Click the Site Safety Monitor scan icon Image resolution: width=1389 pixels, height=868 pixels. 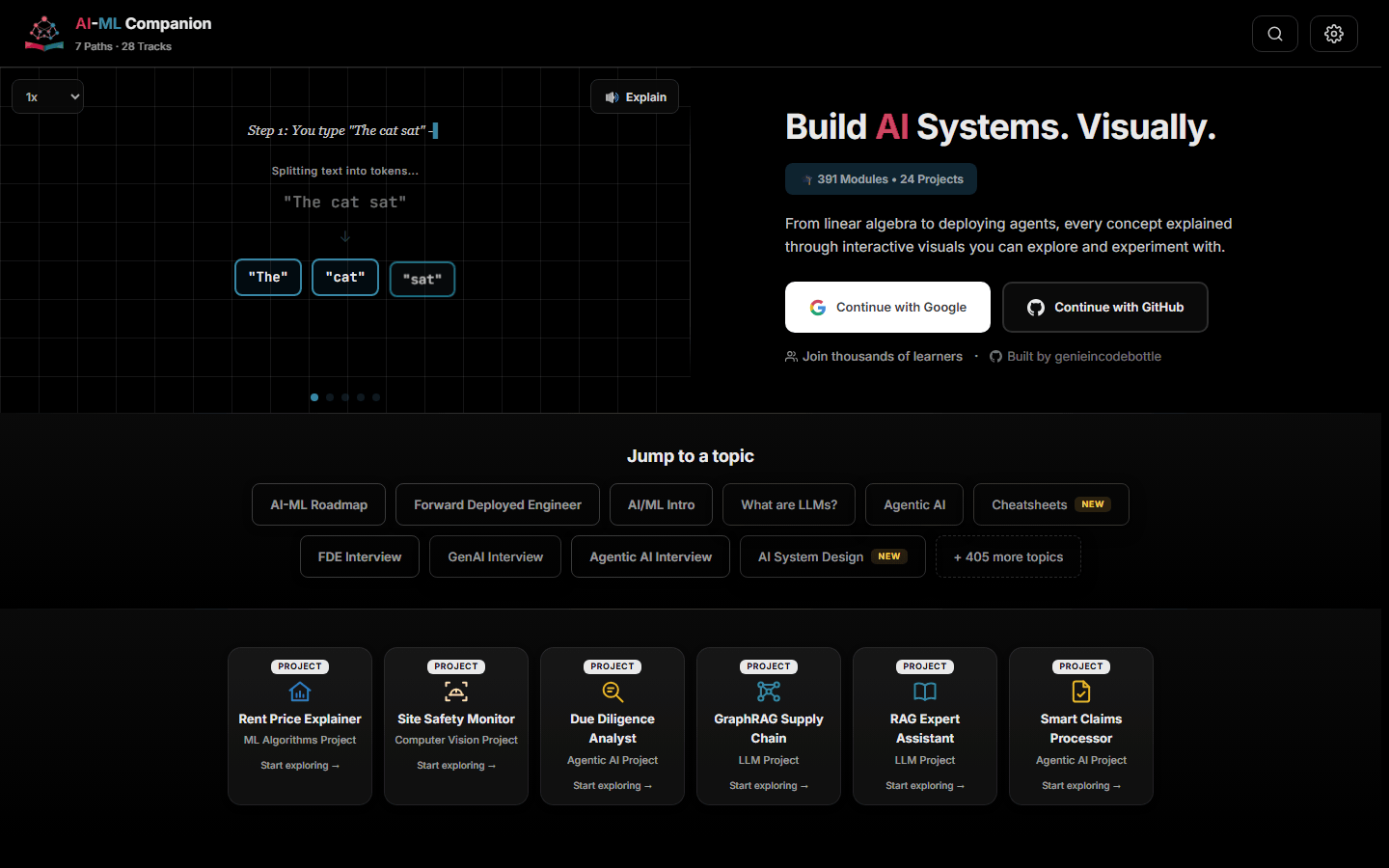tap(456, 692)
